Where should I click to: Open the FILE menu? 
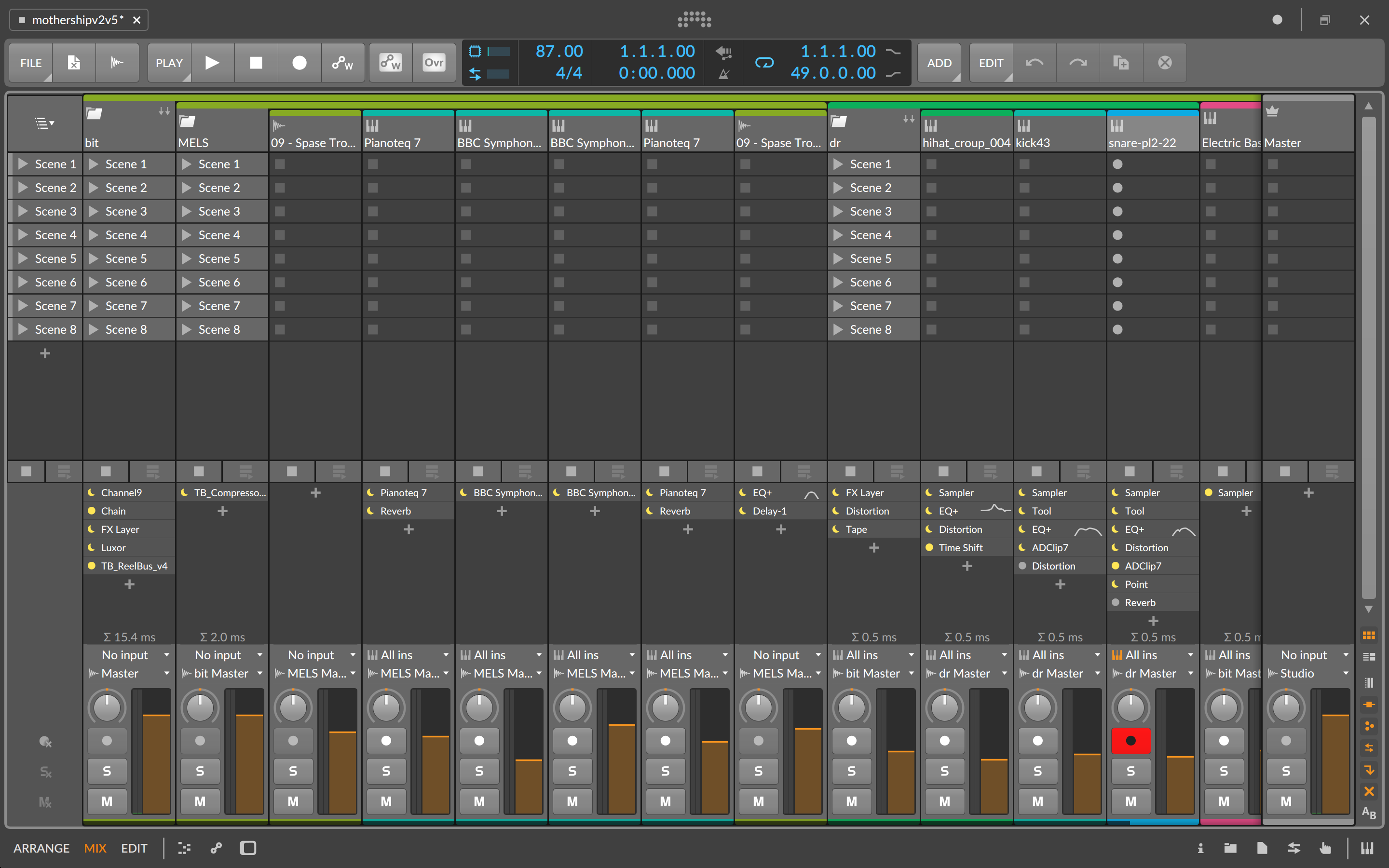pyautogui.click(x=31, y=63)
